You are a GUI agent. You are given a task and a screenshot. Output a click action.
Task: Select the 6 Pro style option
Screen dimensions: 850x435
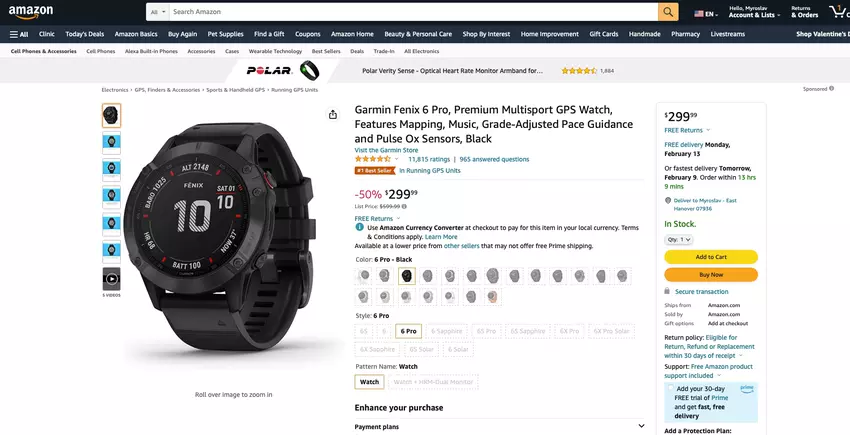[408, 330]
